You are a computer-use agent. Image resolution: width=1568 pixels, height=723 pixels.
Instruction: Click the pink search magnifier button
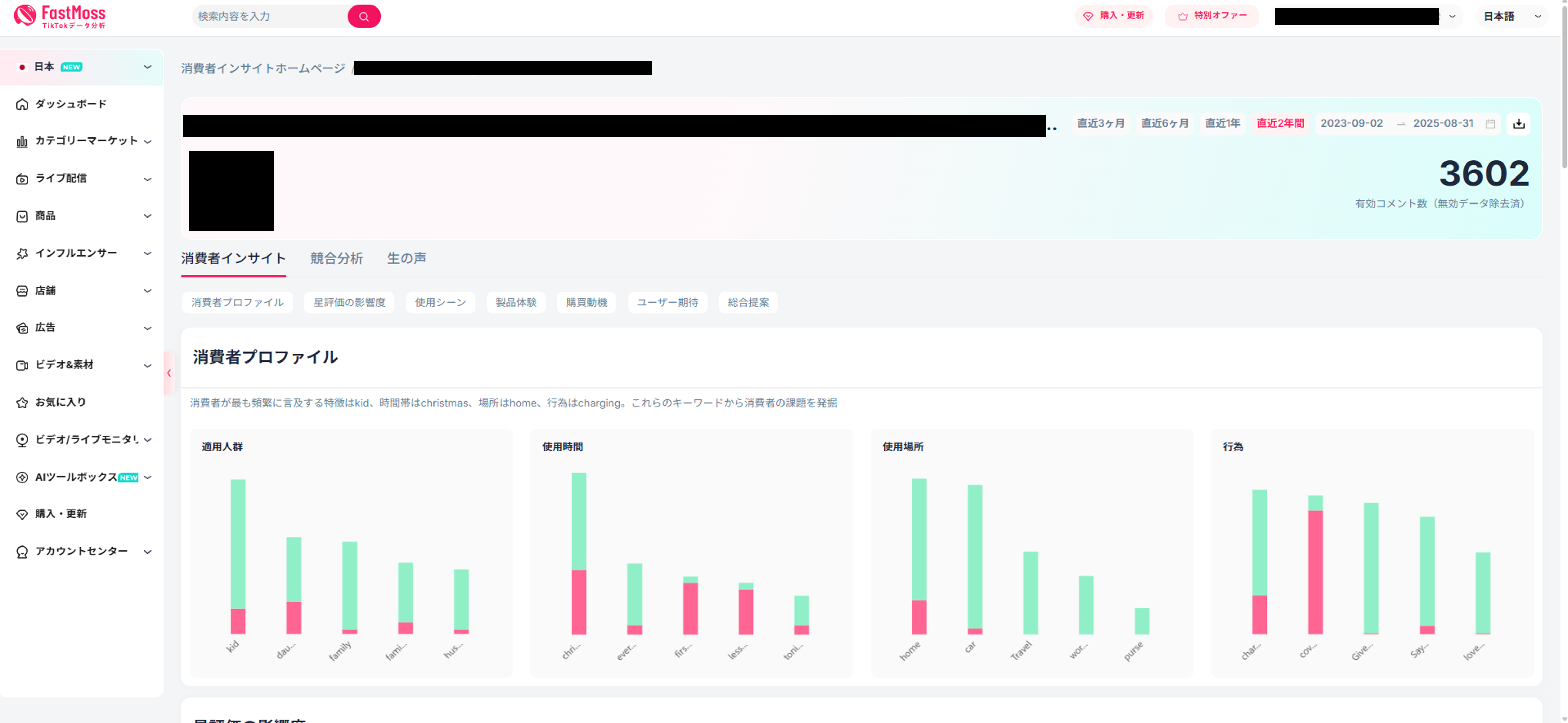[364, 16]
